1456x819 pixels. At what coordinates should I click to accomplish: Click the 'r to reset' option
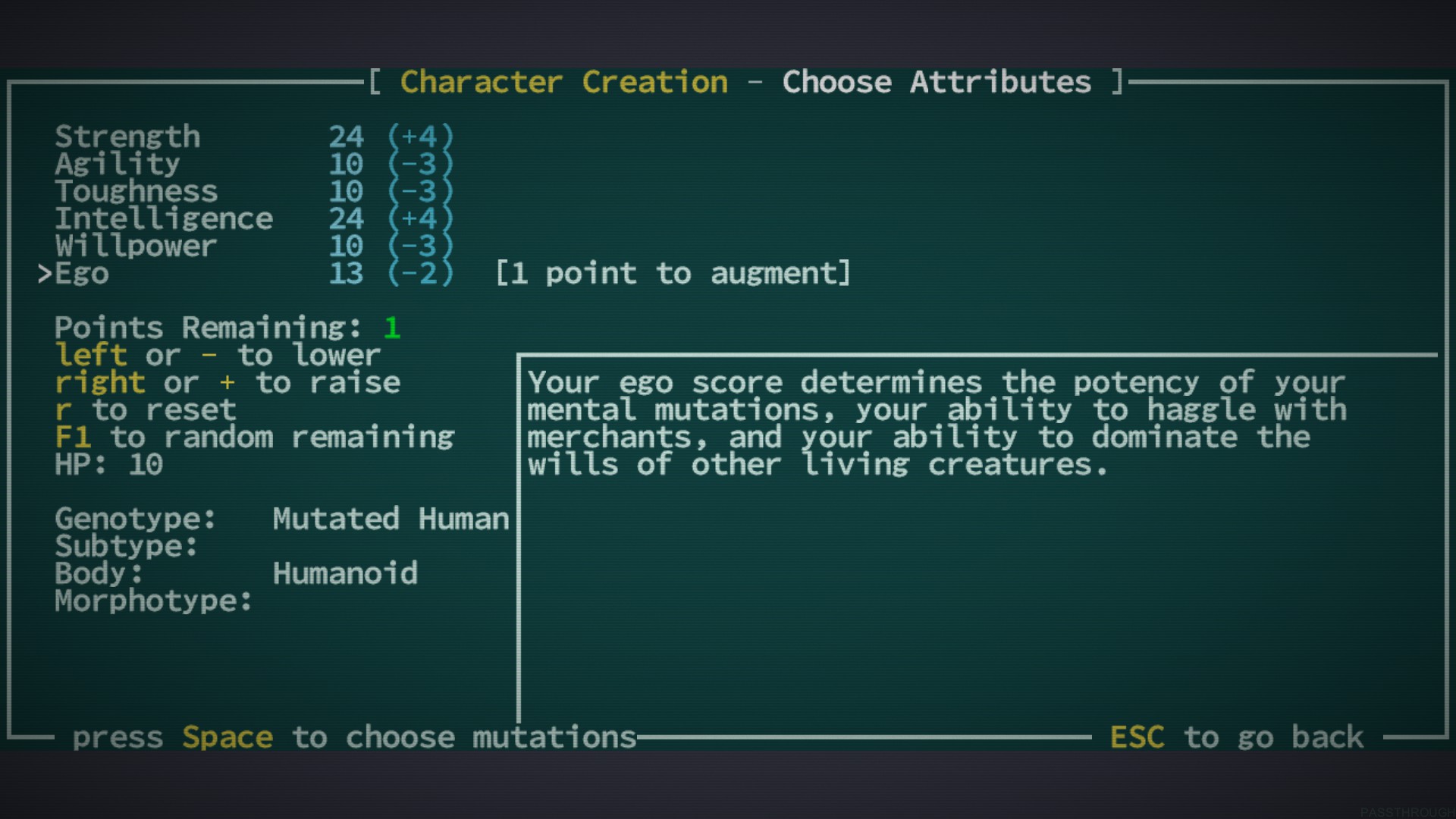click(x=146, y=410)
